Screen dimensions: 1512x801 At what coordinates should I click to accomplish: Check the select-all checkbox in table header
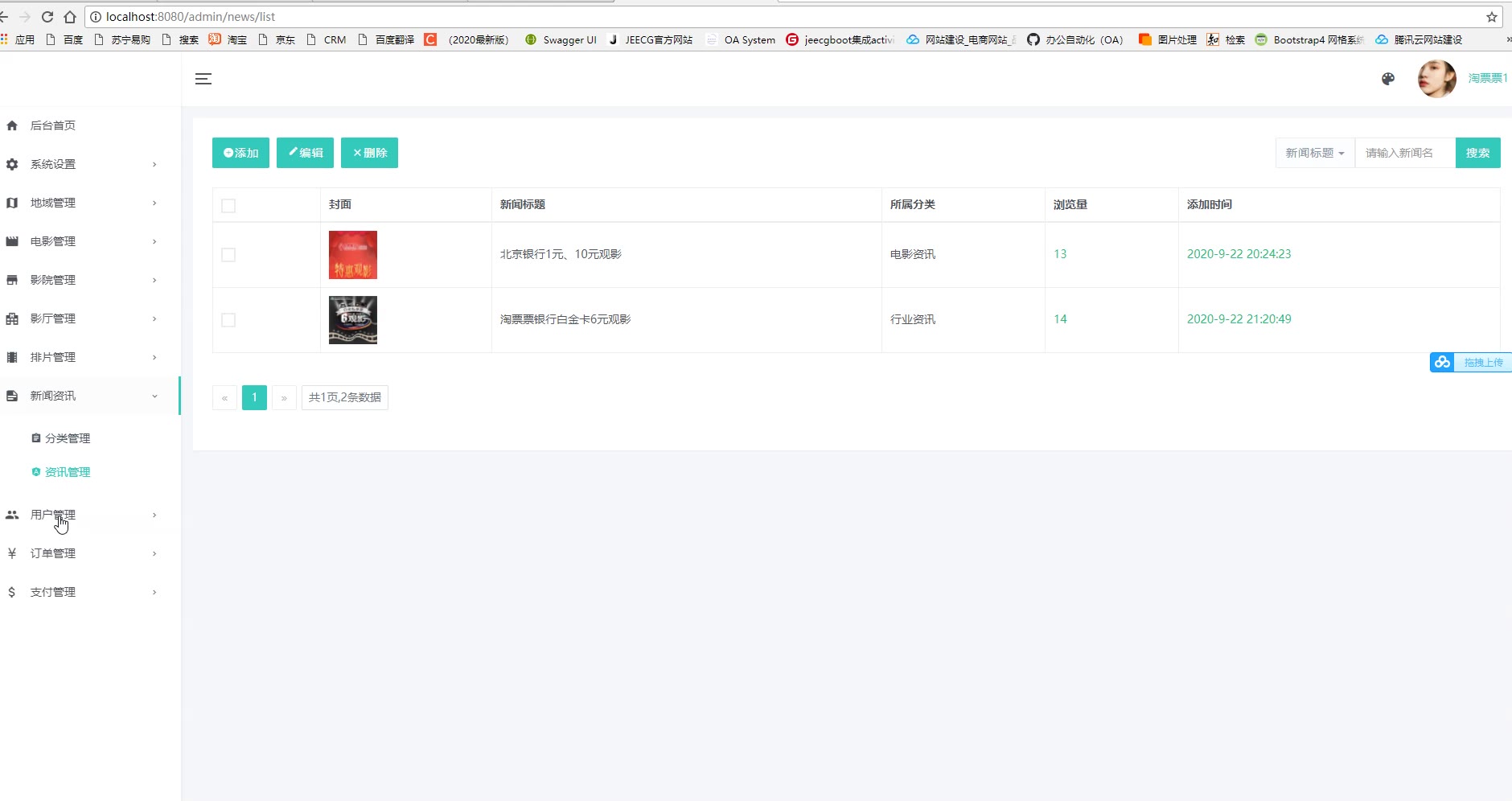(228, 206)
